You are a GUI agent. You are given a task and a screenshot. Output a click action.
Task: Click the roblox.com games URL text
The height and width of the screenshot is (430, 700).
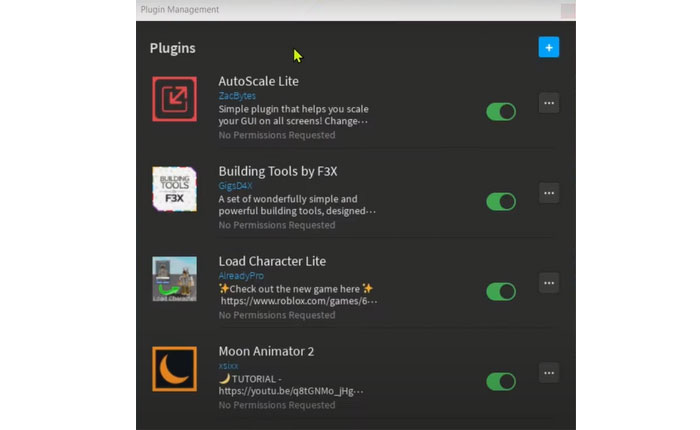[299, 301]
